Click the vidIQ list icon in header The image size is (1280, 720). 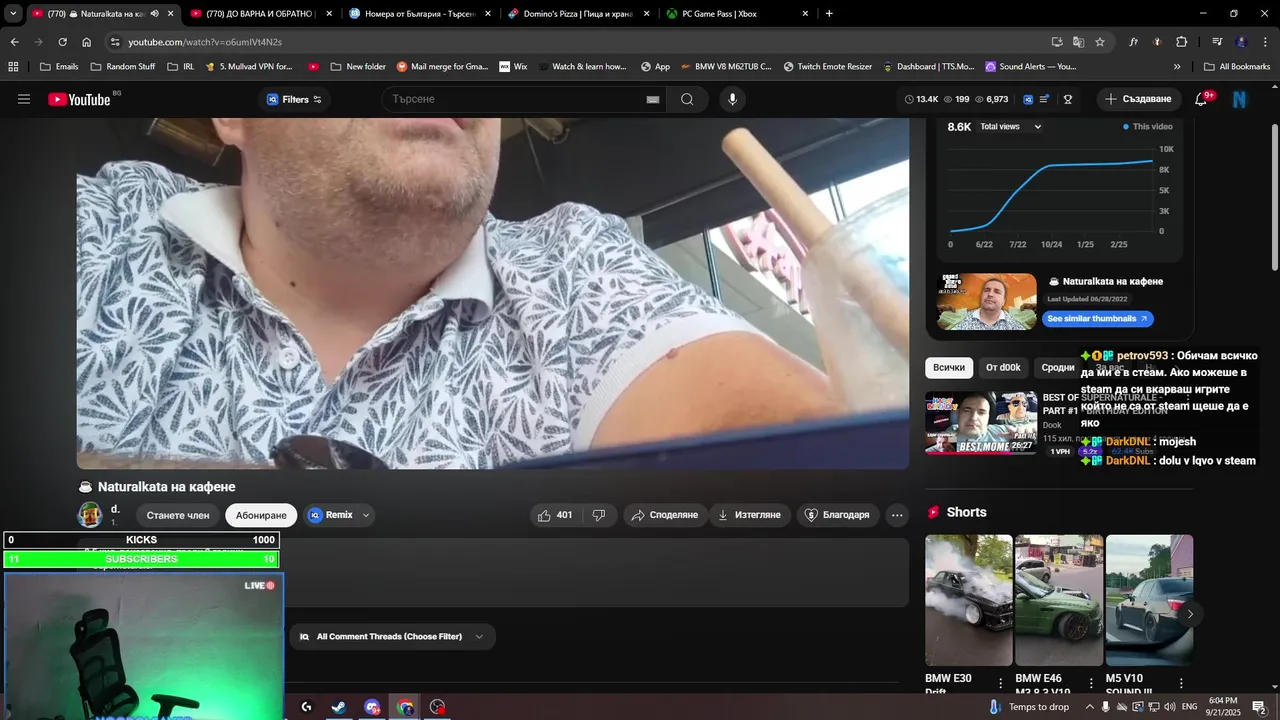tap(1044, 99)
